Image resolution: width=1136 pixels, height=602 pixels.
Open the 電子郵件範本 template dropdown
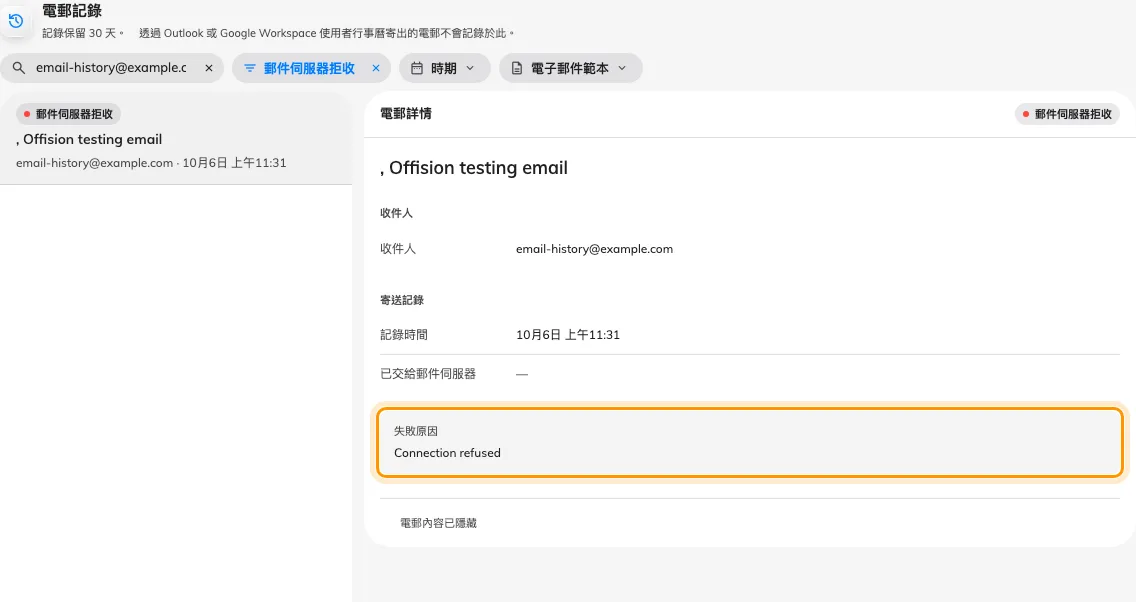(570, 68)
